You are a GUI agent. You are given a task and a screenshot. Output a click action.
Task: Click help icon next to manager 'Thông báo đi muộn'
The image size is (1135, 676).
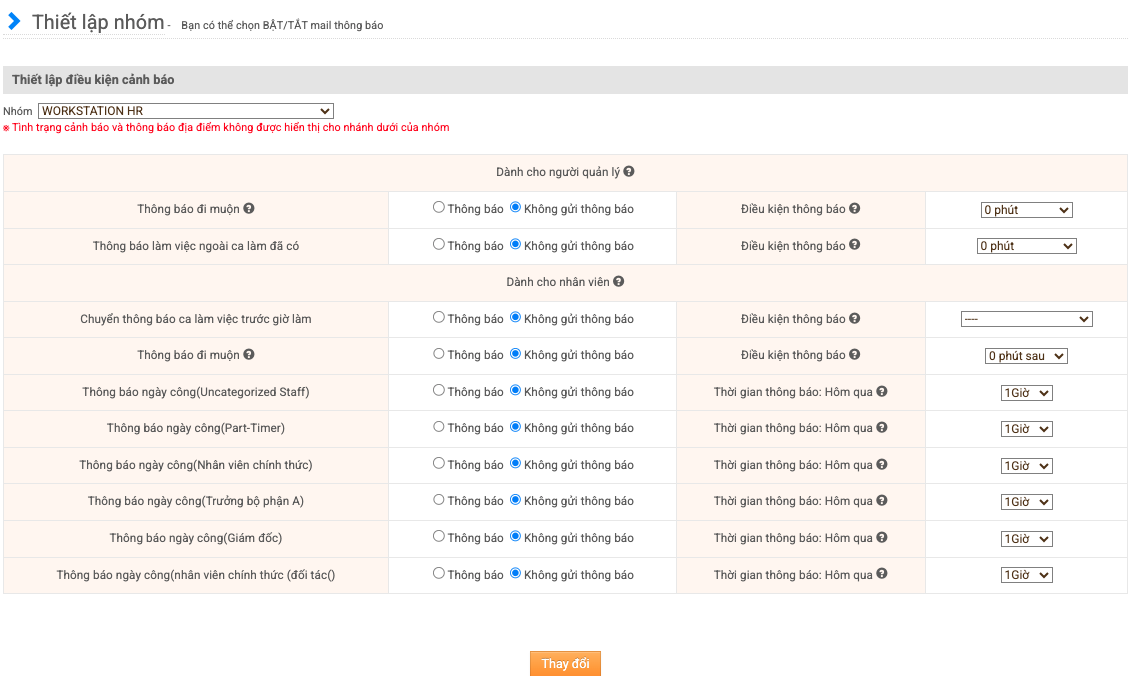tap(249, 209)
